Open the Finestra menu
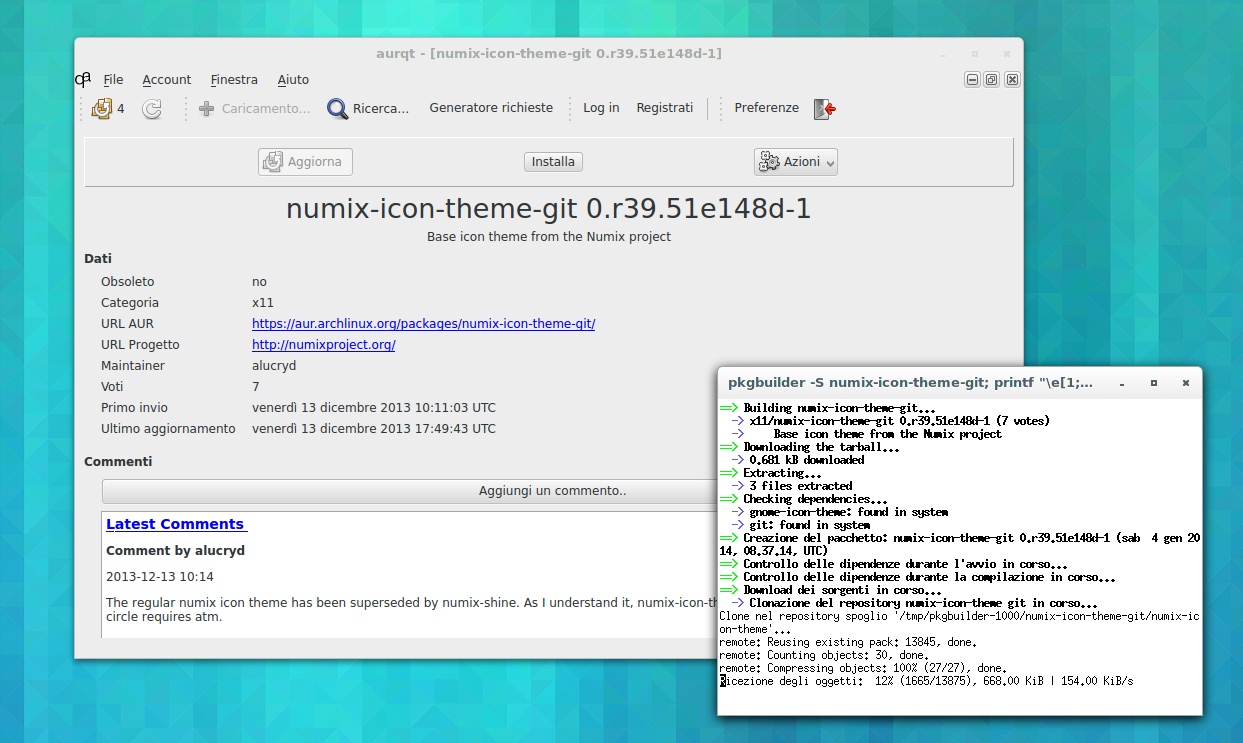 (x=234, y=80)
